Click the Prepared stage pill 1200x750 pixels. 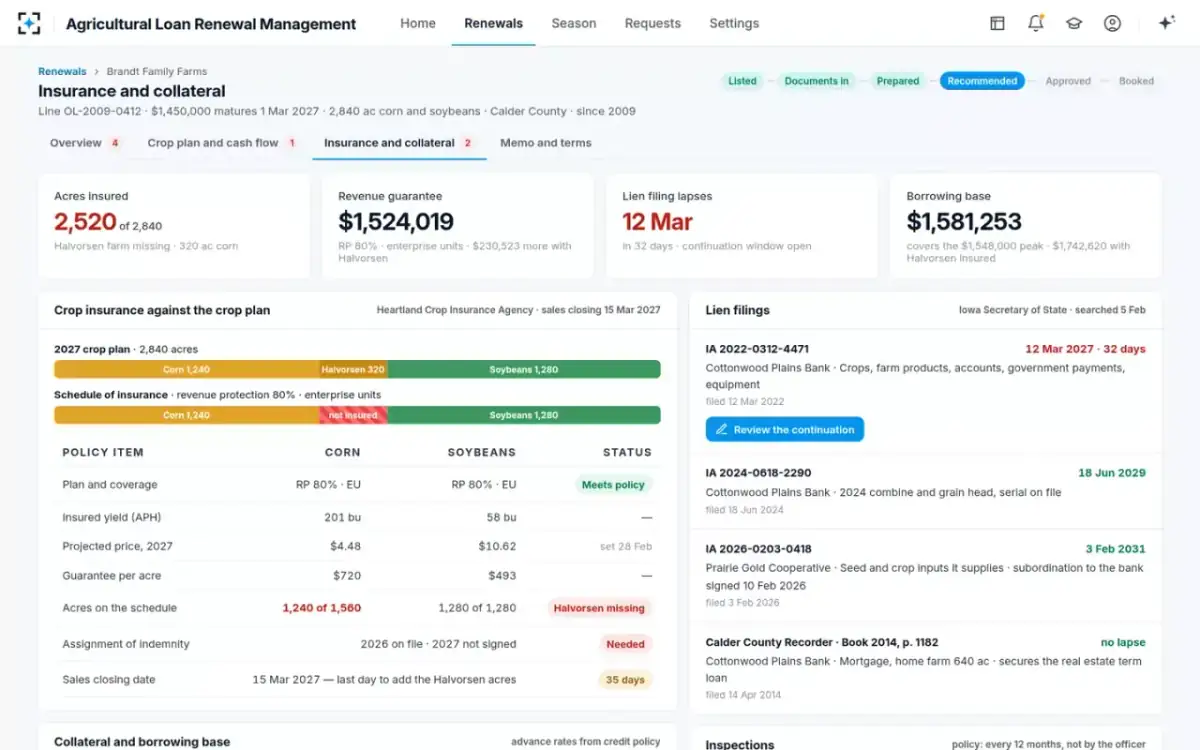click(898, 81)
